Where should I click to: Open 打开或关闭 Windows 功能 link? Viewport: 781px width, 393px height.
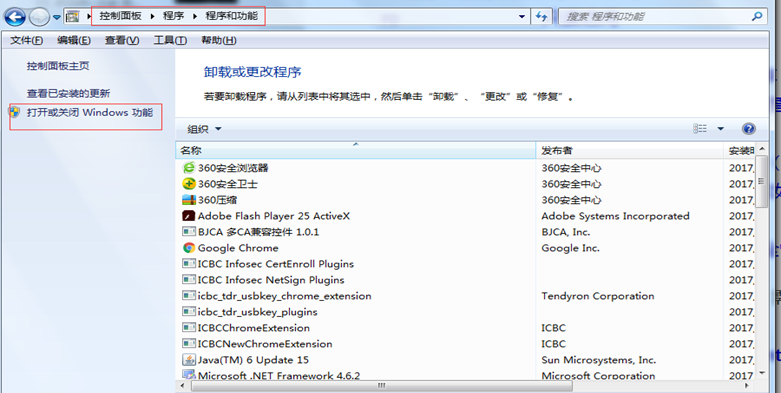coord(90,113)
